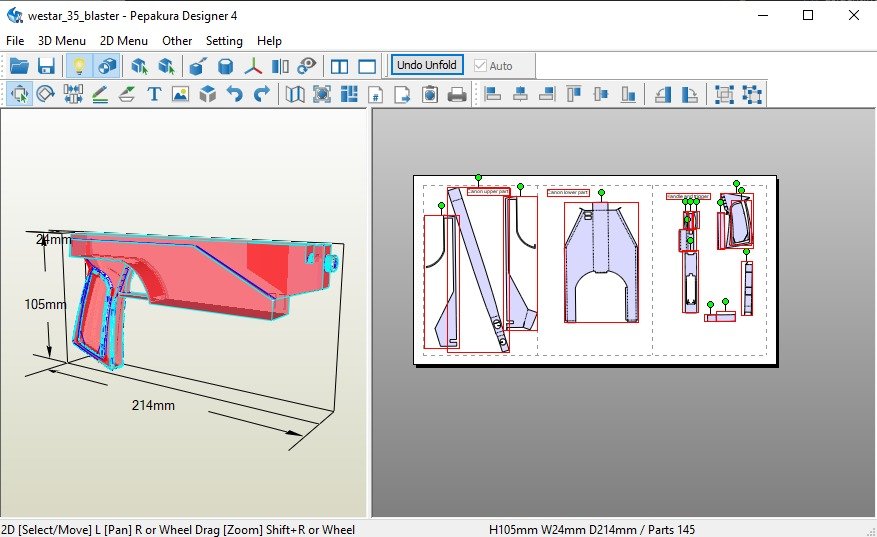Align selected parts to the top

point(574,93)
